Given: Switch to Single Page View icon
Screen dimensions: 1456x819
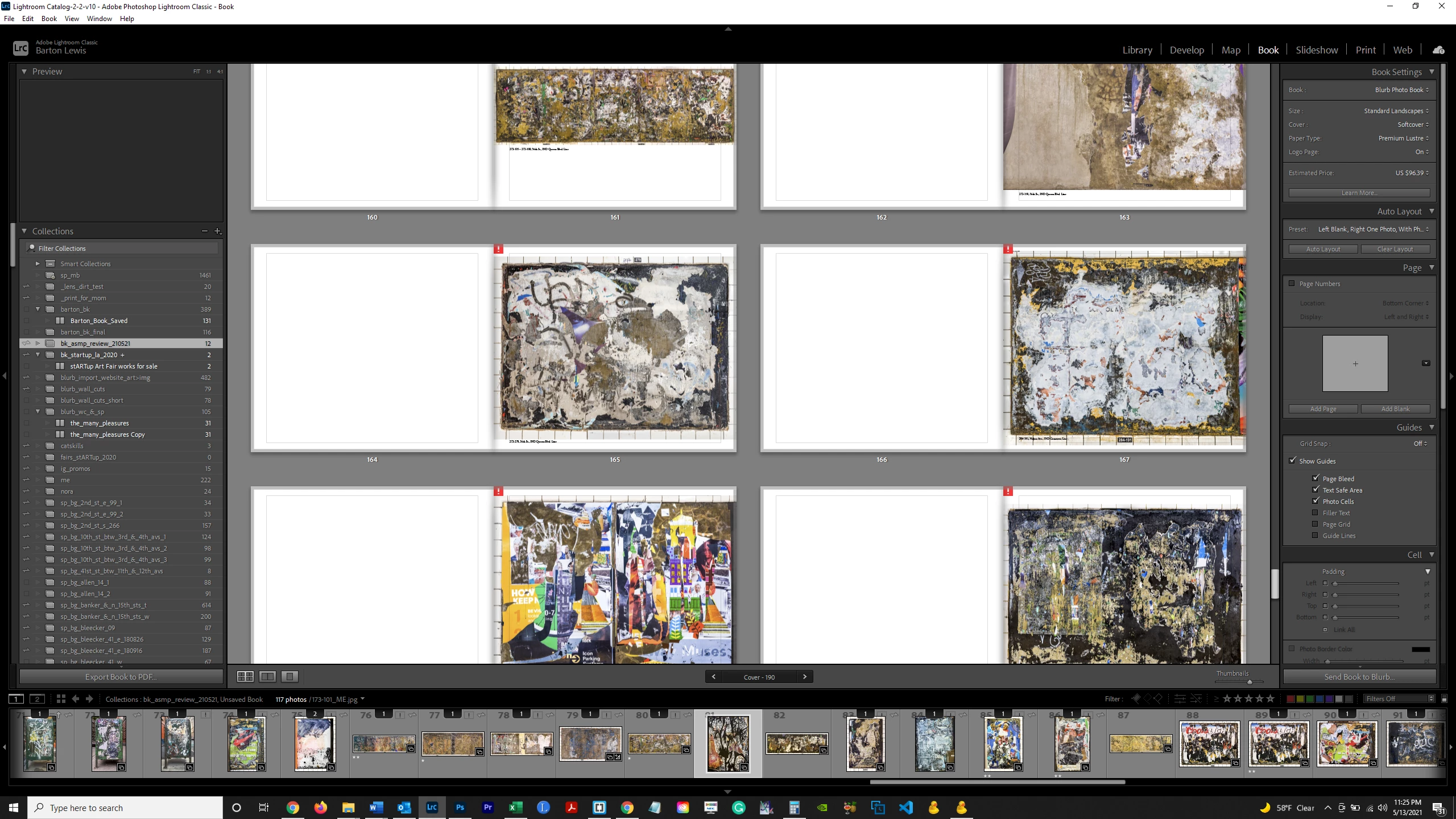Looking at the screenshot, I should point(289,676).
